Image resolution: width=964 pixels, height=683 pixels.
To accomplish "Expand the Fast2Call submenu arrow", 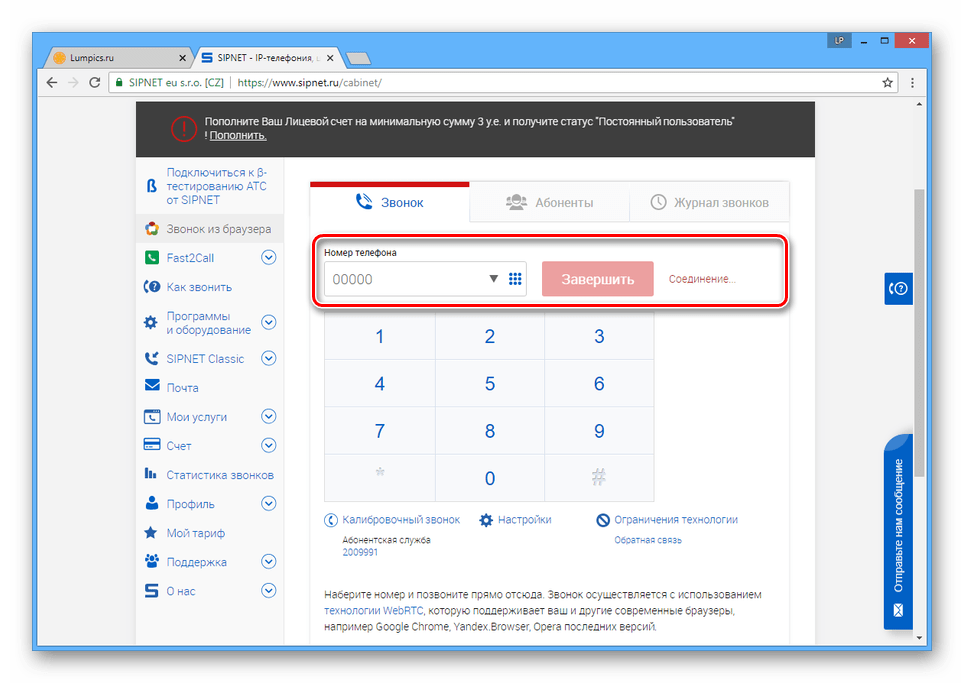I will [269, 258].
